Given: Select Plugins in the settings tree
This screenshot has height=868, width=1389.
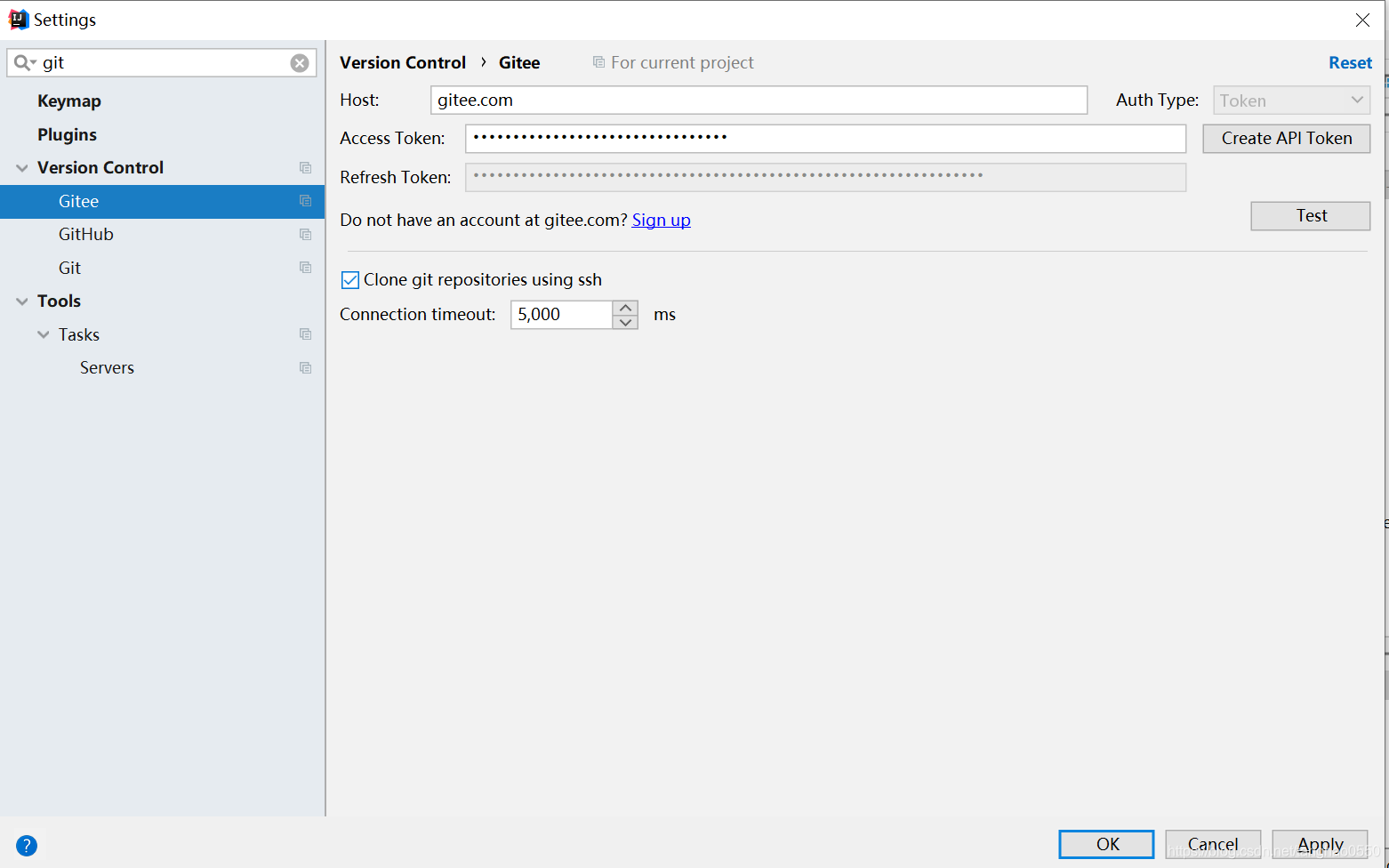Looking at the screenshot, I should point(68,135).
